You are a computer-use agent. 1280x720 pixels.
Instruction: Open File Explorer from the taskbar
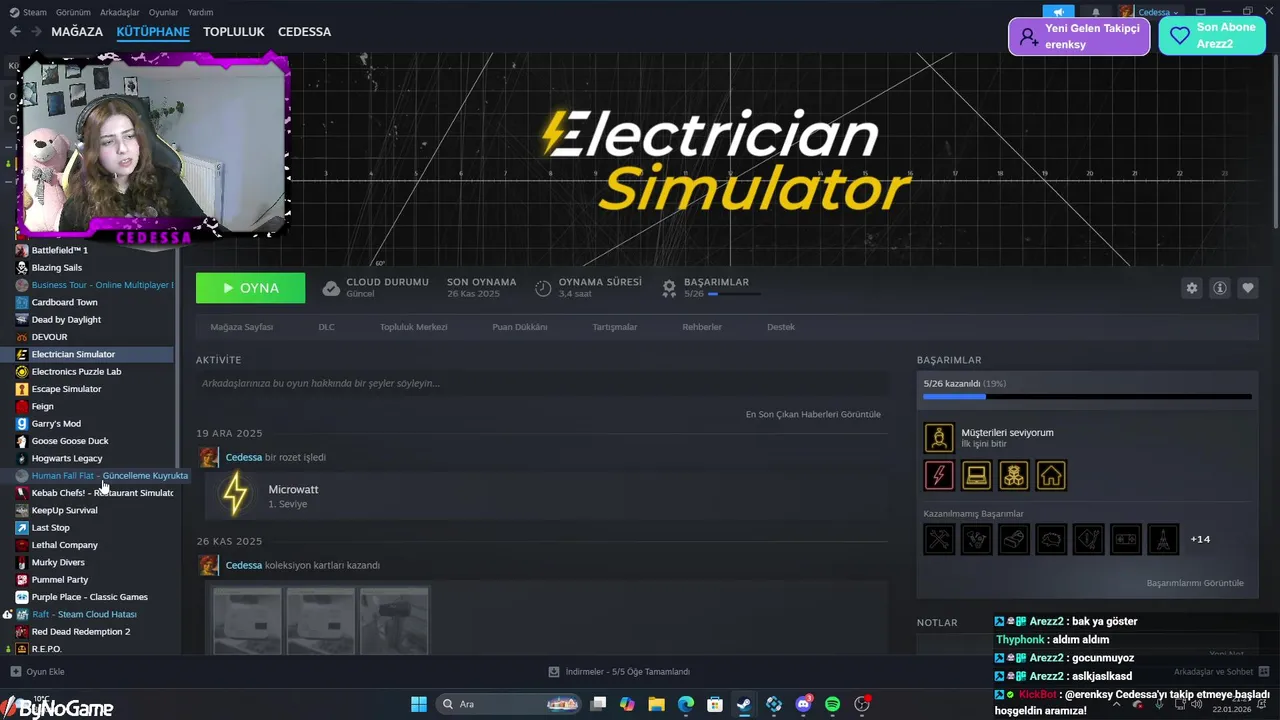click(x=656, y=704)
